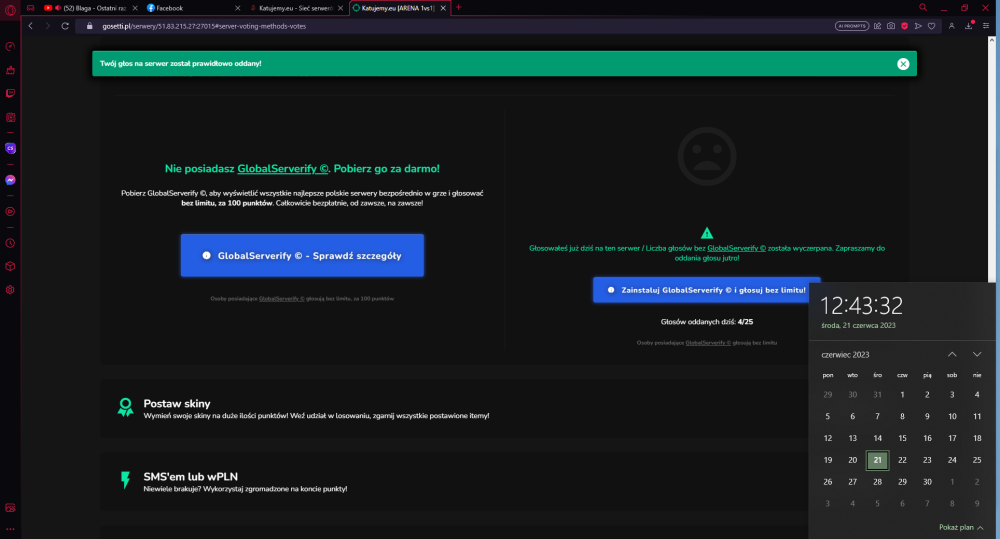Open GlobalServerify link under Sprawdź szczegóły button
This screenshot has height=539, width=1000.
(x=281, y=299)
